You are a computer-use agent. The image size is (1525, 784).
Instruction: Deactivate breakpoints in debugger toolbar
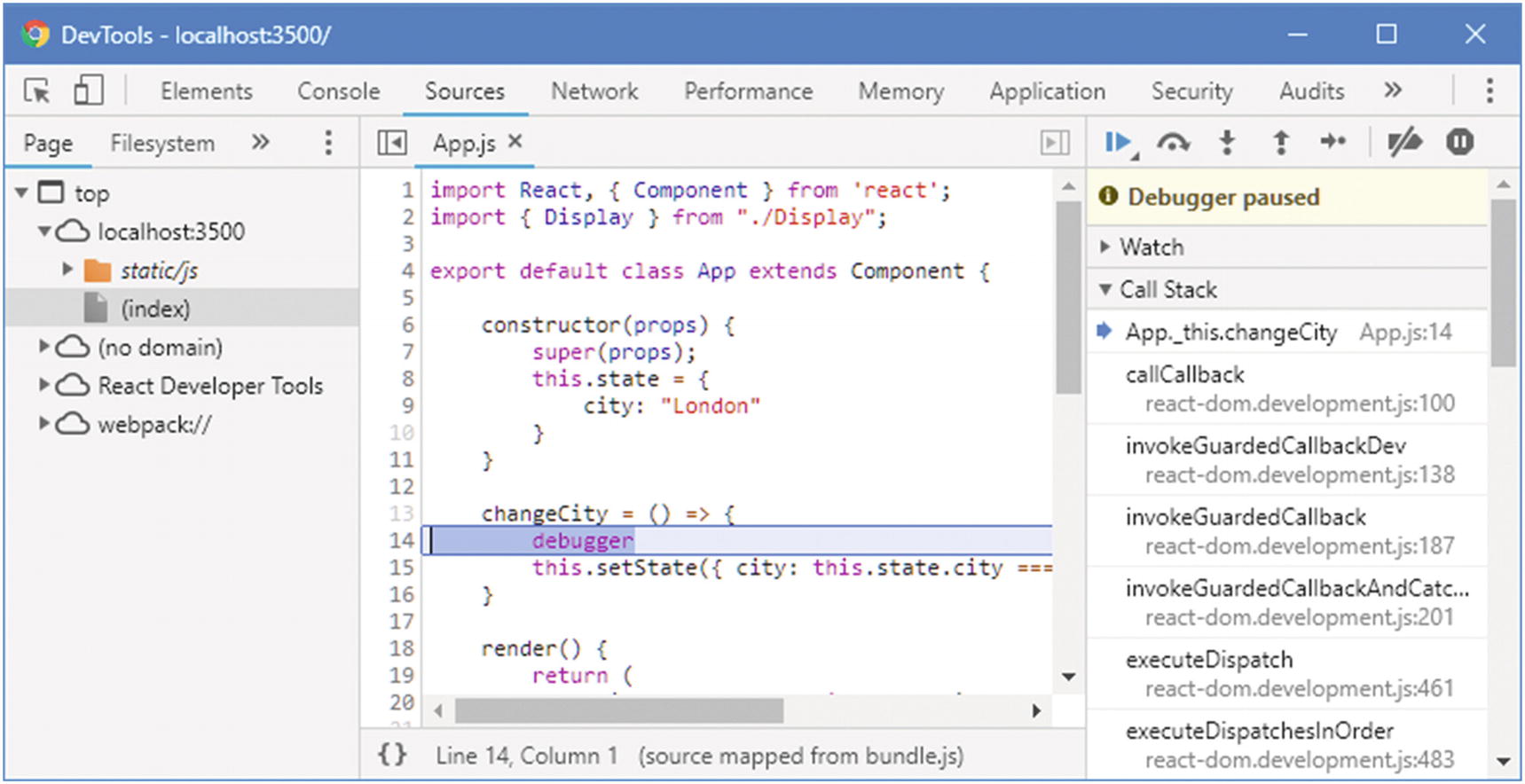point(1404,143)
